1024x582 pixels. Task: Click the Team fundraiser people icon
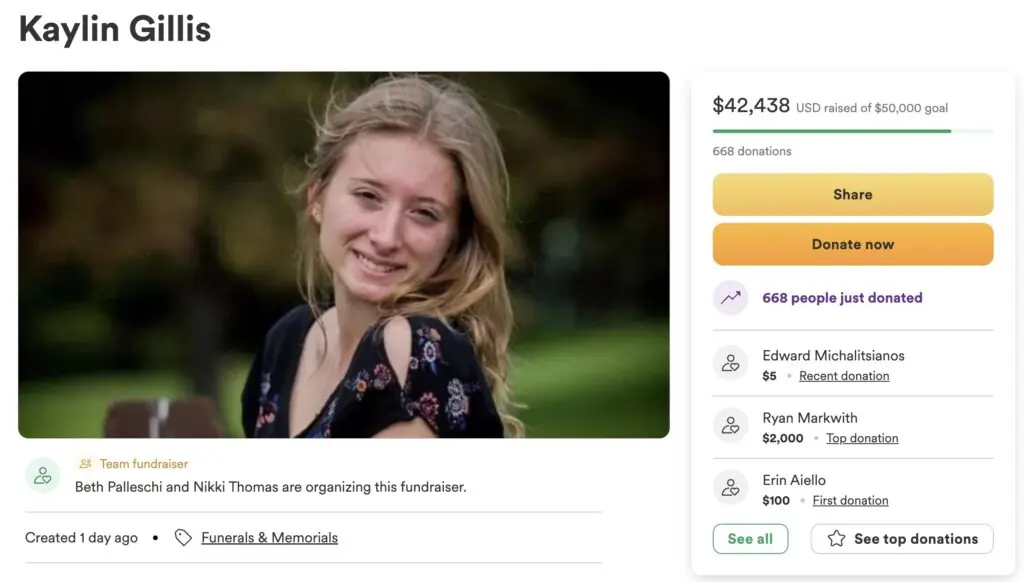86,464
